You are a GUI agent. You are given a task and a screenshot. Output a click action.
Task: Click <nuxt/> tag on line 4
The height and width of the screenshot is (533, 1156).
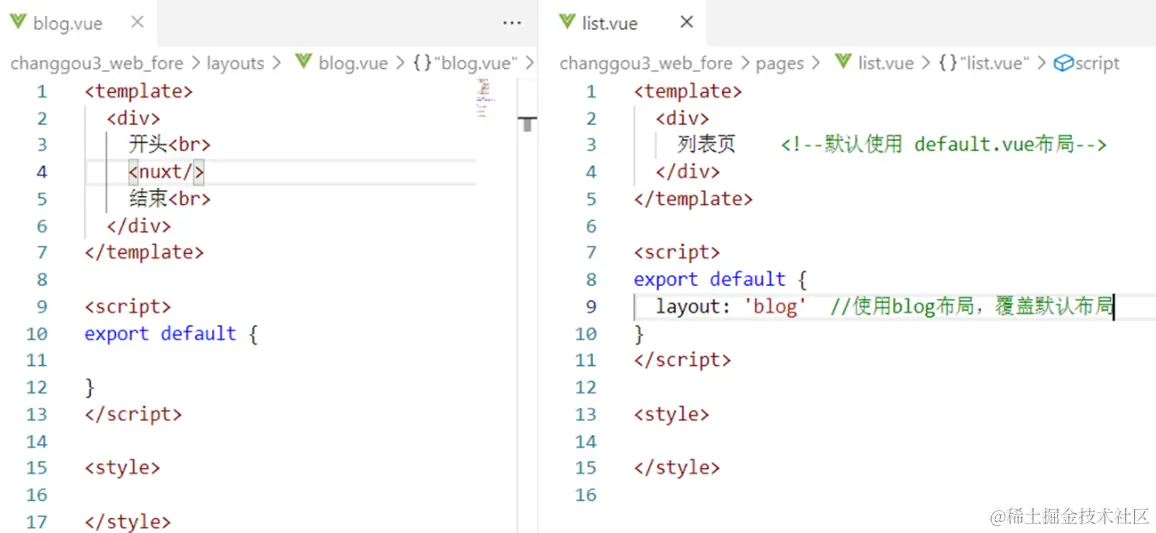point(167,172)
